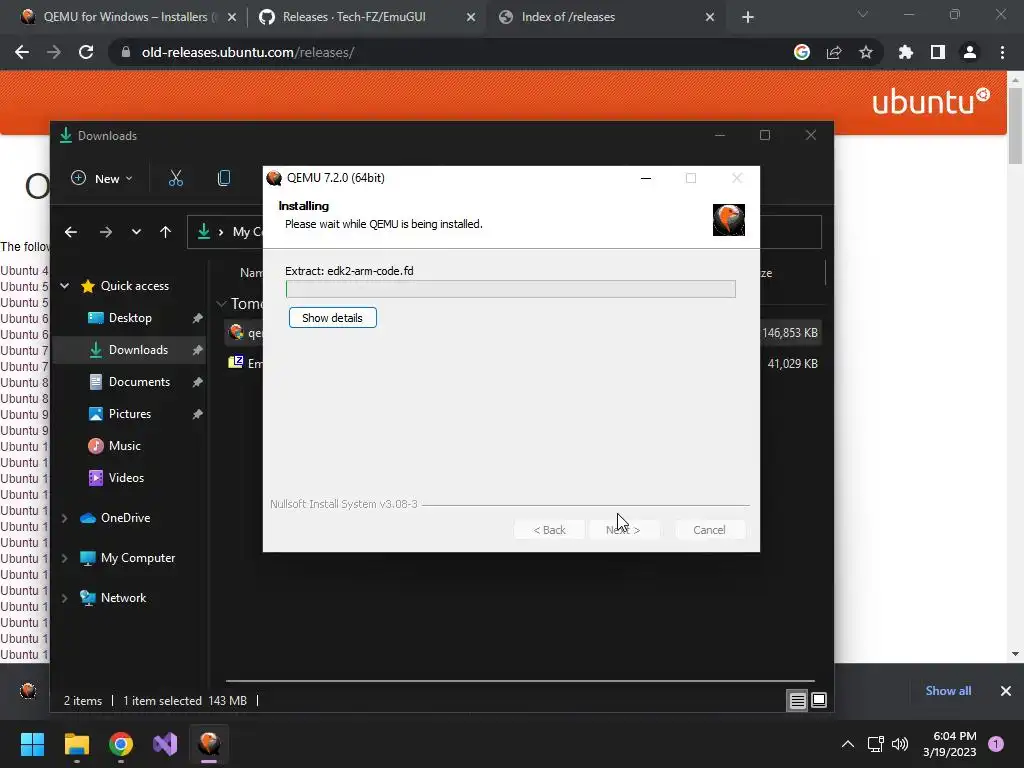Go back in File Explorer

71,232
